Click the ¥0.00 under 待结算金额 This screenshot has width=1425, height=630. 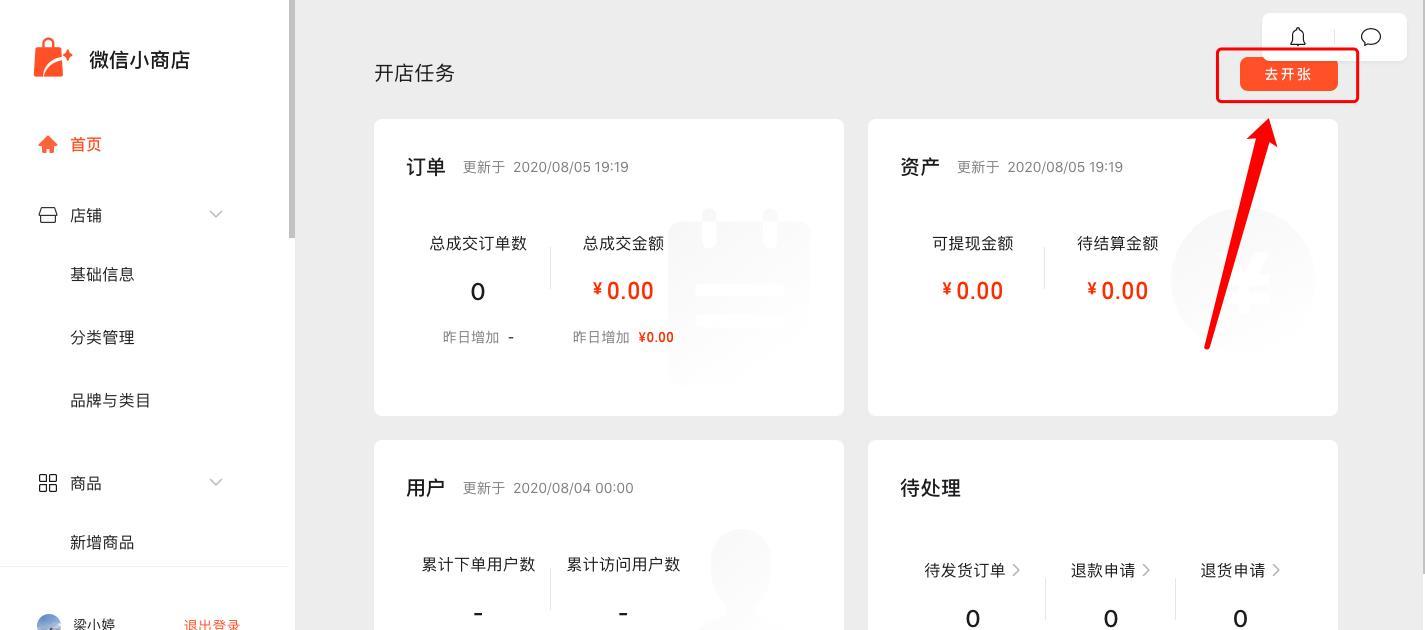point(1118,291)
